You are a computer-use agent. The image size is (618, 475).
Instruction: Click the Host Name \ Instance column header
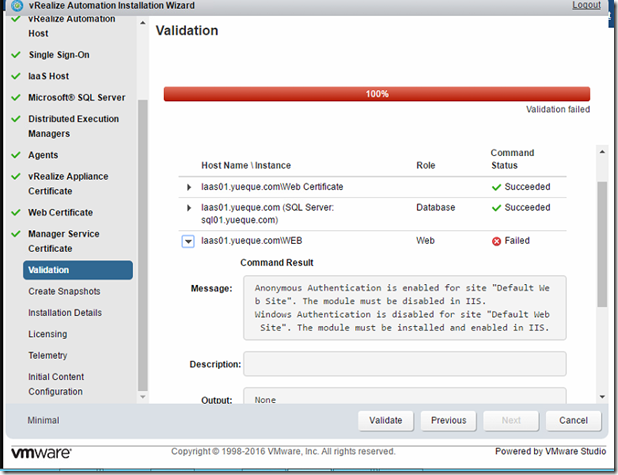(246, 166)
